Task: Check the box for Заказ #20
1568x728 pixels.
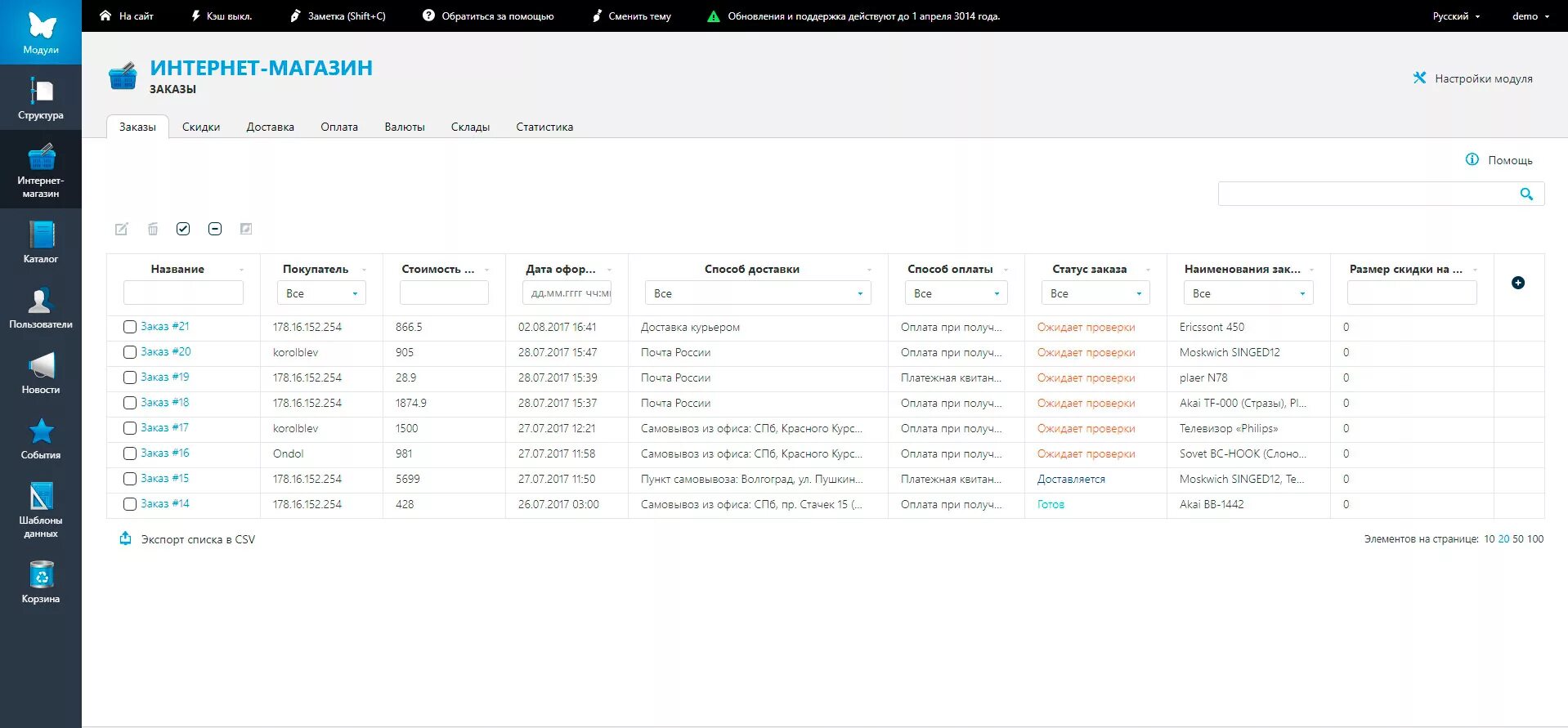Action: 130,352
